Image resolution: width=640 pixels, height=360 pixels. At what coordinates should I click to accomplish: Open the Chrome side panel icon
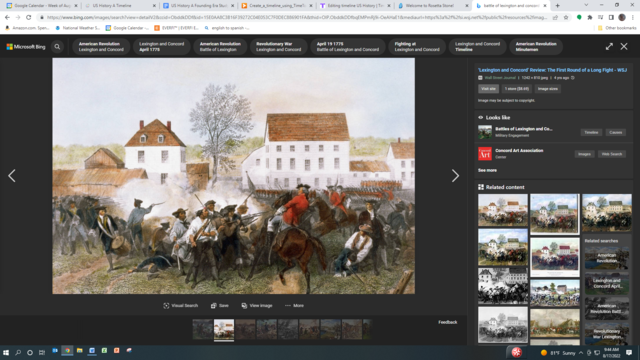coord(611,18)
